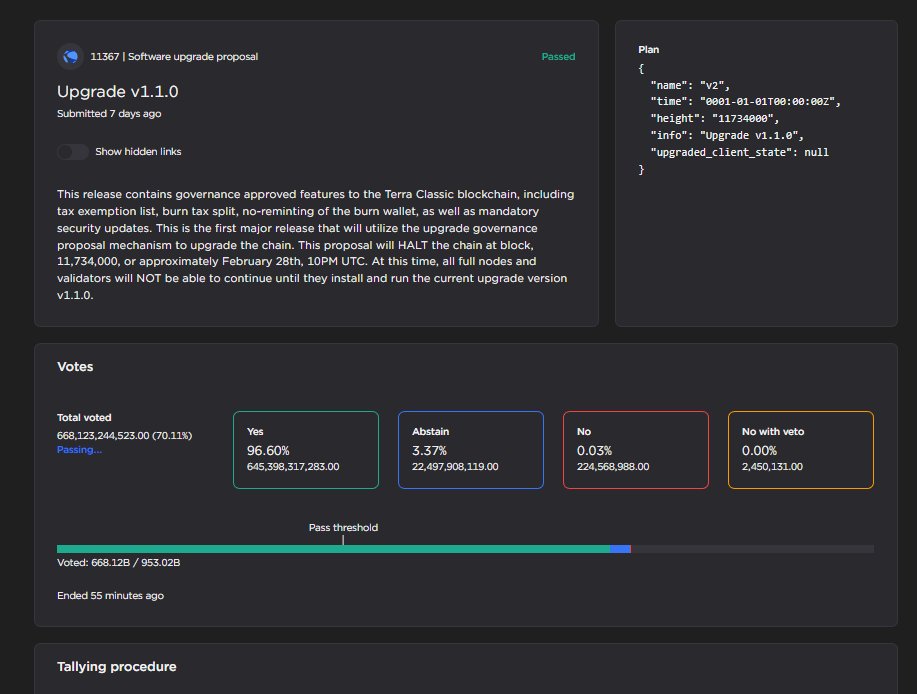Image resolution: width=917 pixels, height=694 pixels.
Task: Click the Pass threshold marker
Action: pos(343,533)
